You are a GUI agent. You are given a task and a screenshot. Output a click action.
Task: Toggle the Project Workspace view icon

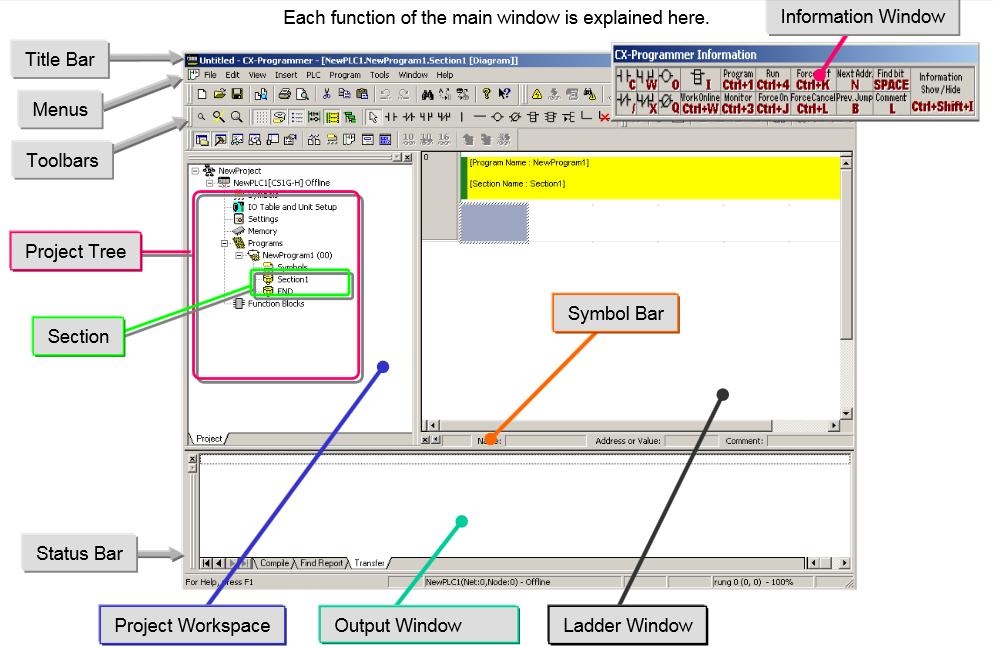coord(202,139)
